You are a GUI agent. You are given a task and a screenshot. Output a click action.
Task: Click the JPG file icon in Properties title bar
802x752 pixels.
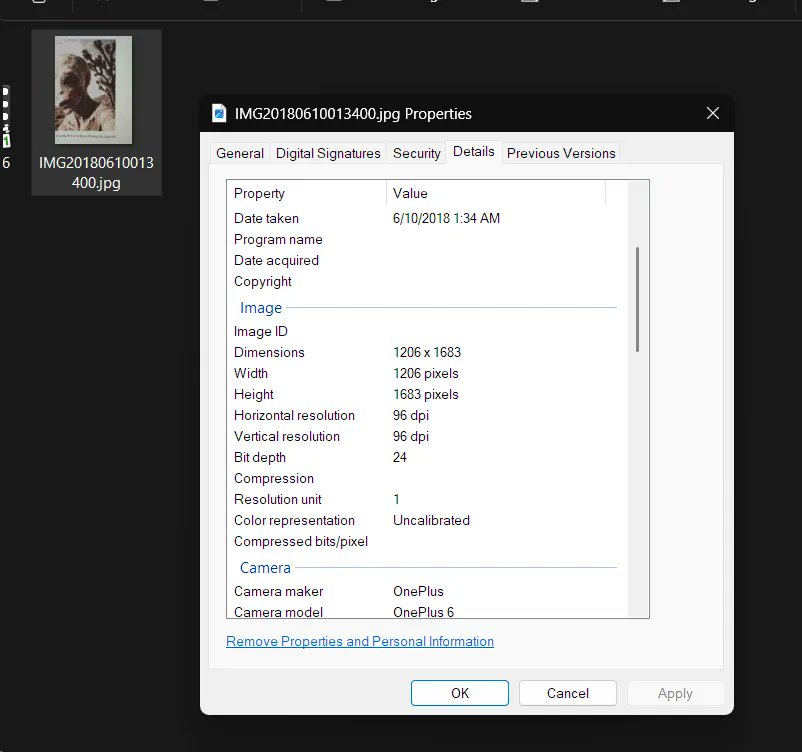pyautogui.click(x=219, y=113)
